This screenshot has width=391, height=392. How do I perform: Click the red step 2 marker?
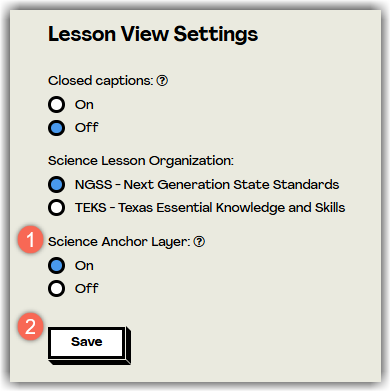point(30,327)
